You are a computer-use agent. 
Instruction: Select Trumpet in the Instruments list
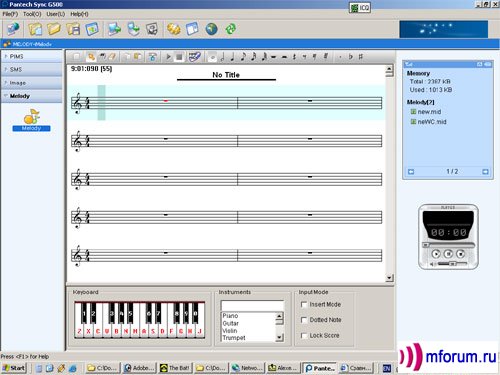click(234, 338)
